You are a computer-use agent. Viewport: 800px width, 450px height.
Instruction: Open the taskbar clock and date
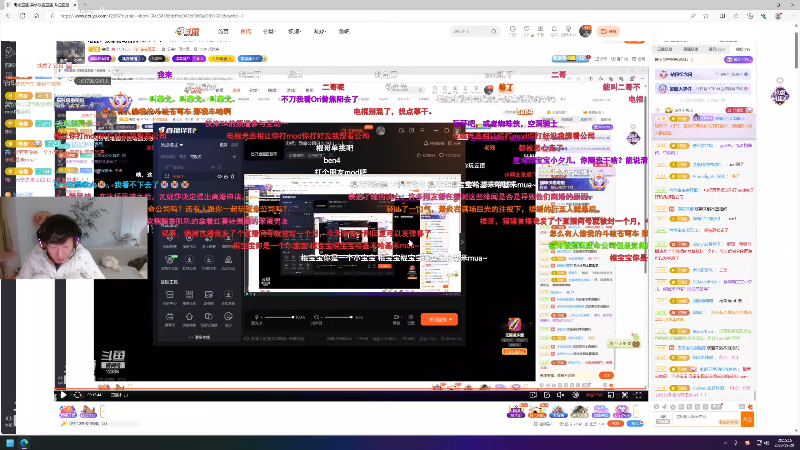coord(785,442)
